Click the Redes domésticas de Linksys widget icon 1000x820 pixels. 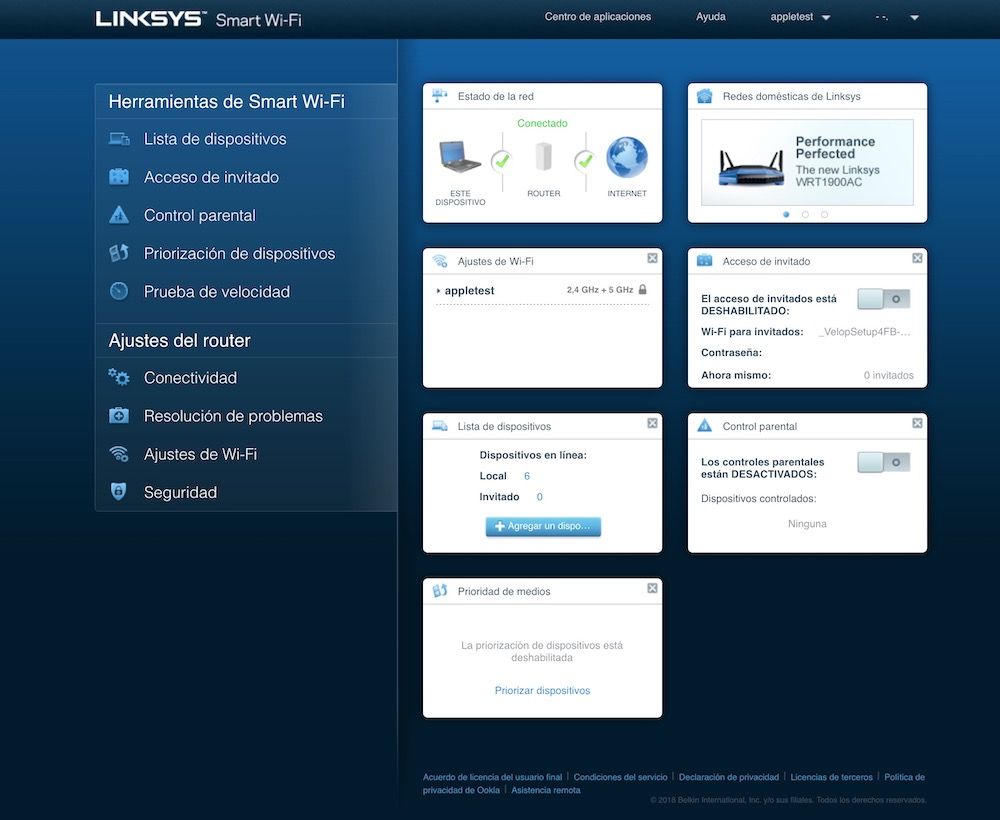click(705, 96)
